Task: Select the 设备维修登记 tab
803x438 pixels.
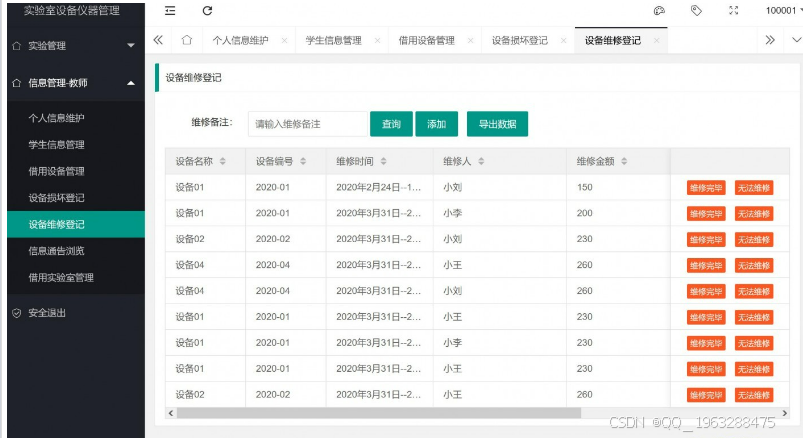Action: click(x=613, y=40)
